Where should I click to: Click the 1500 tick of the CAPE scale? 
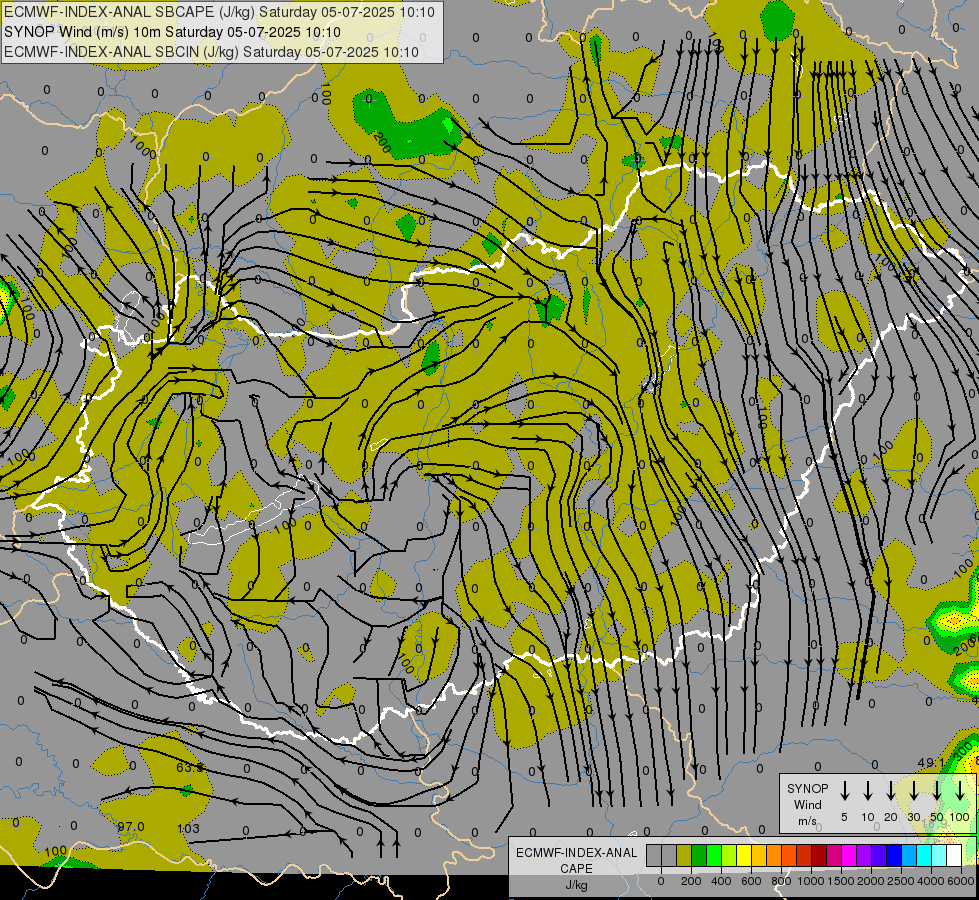click(x=841, y=881)
